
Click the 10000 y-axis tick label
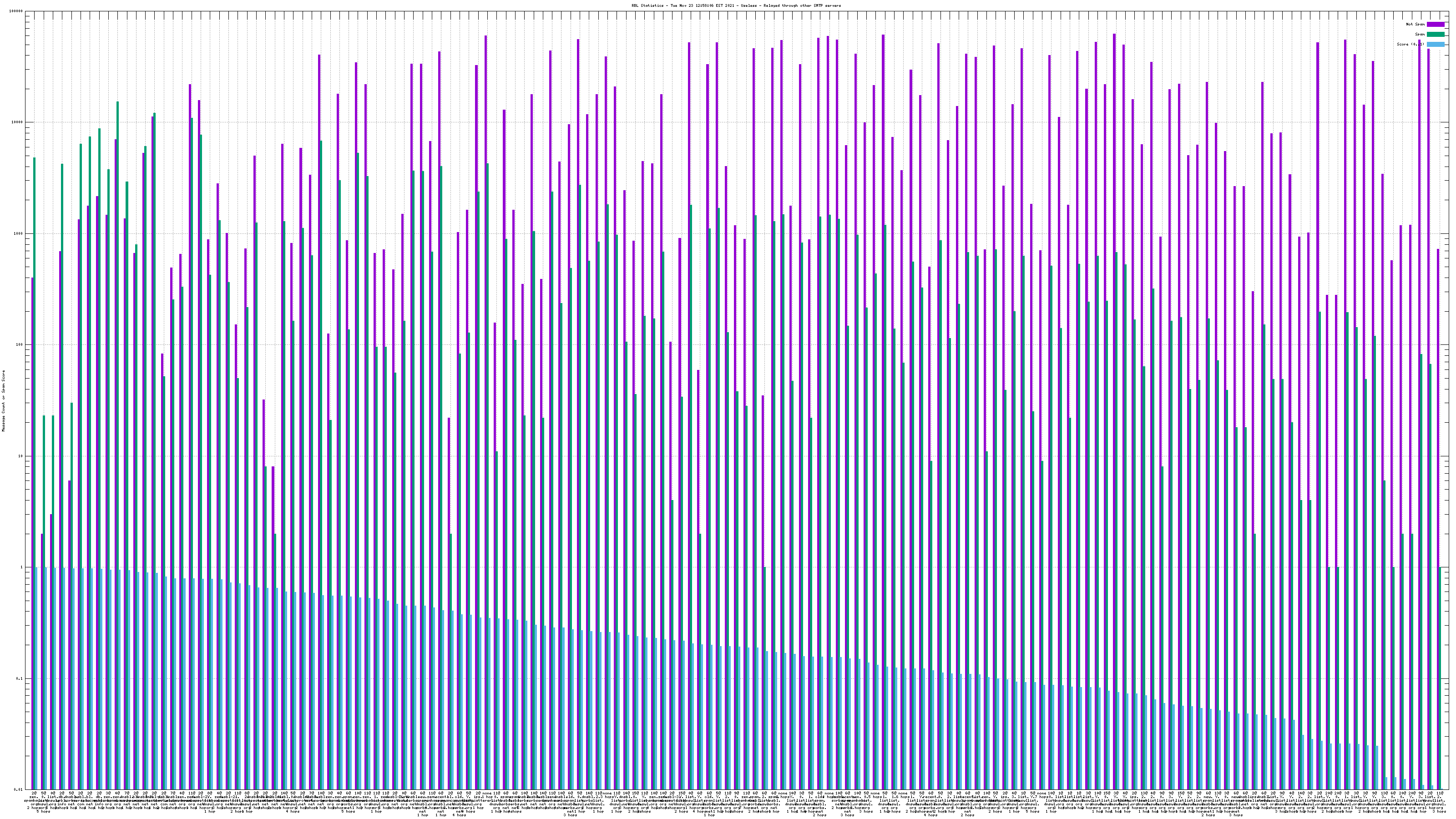[x=18, y=123]
